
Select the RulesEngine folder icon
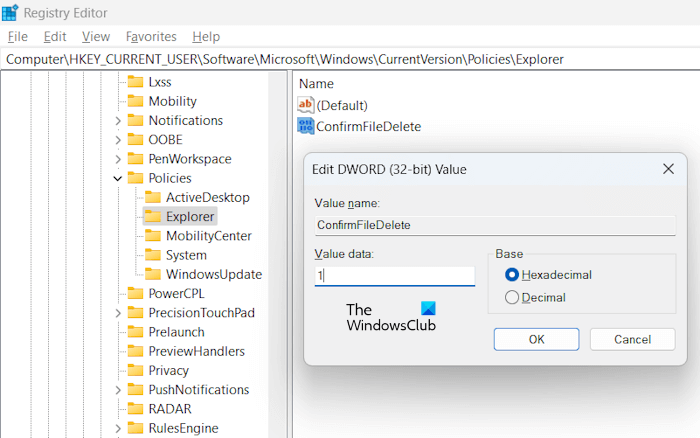coord(136,427)
